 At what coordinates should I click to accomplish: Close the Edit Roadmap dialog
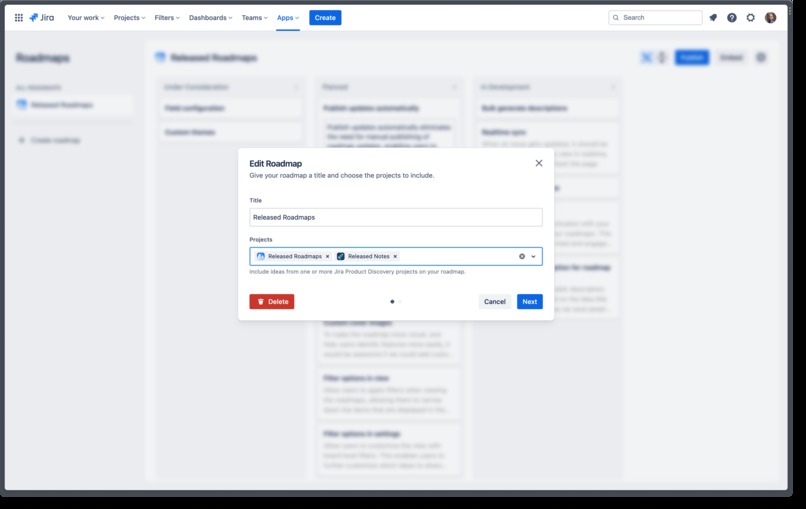pyautogui.click(x=539, y=163)
